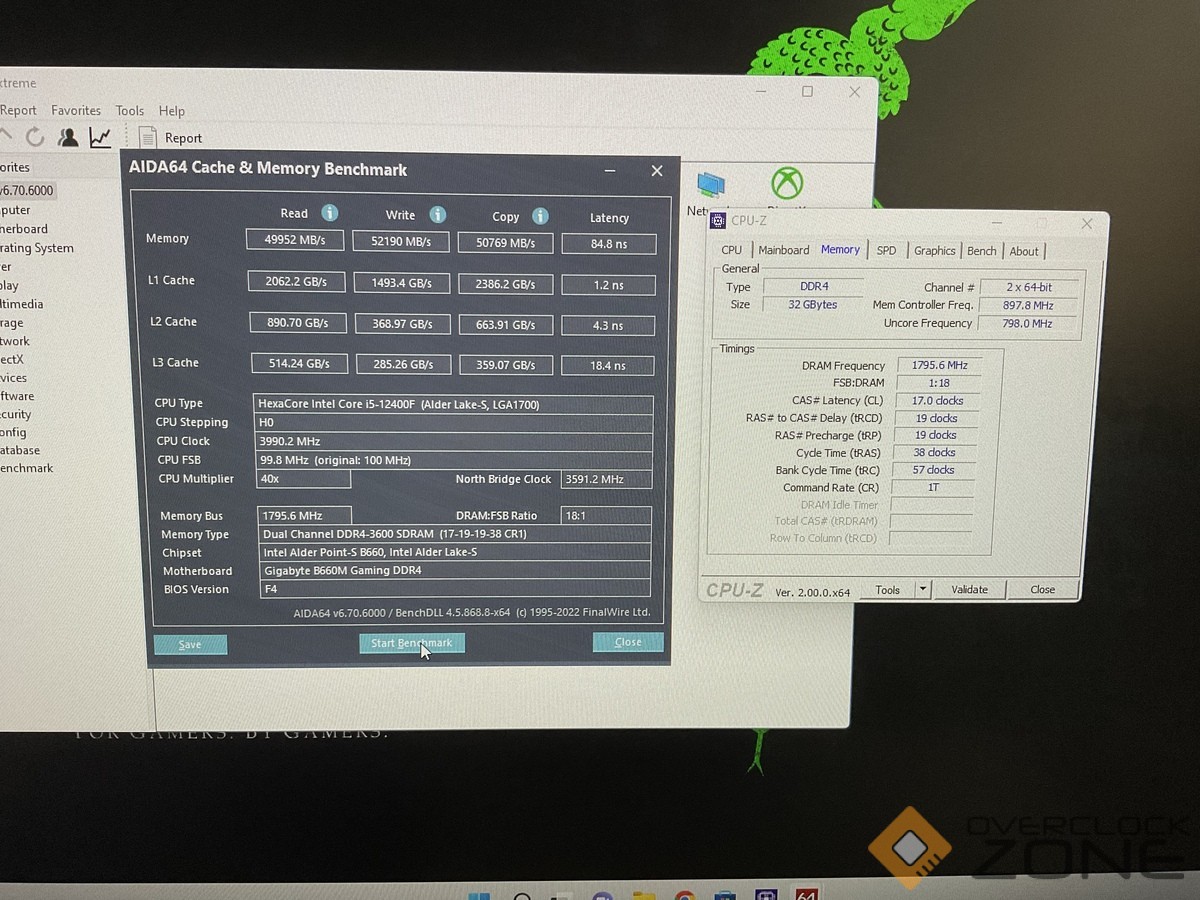Open the Network icon in AIDA64 pane

[711, 187]
